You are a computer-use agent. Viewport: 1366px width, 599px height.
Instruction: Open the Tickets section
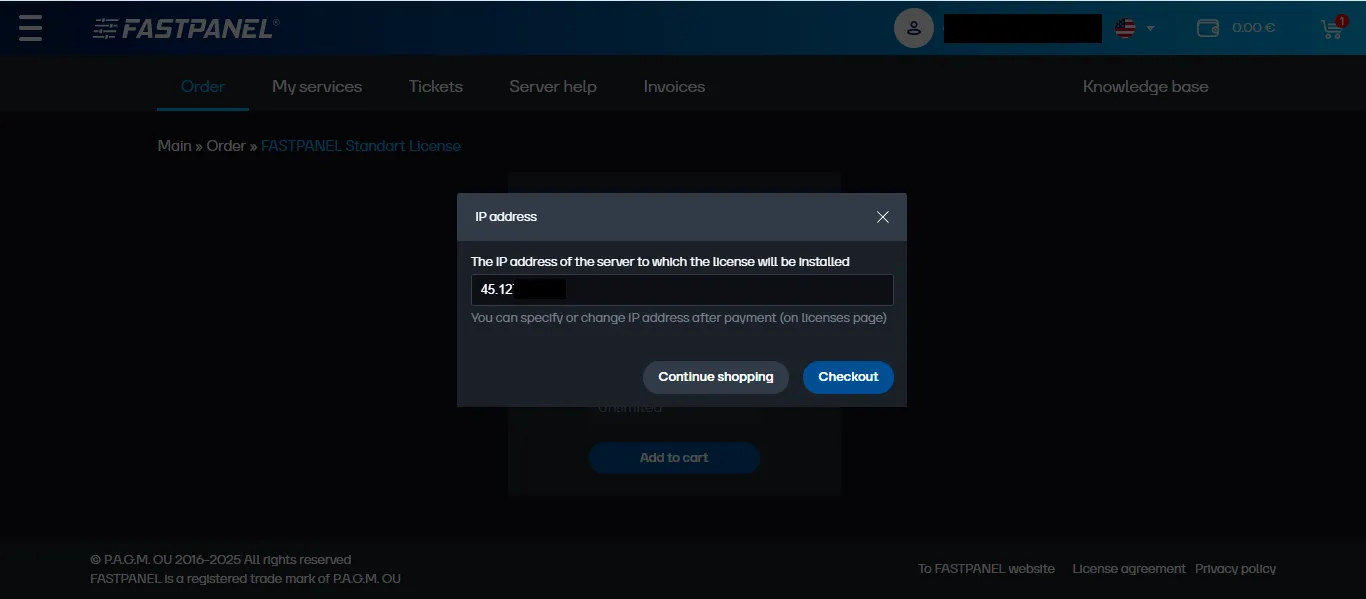tap(435, 86)
